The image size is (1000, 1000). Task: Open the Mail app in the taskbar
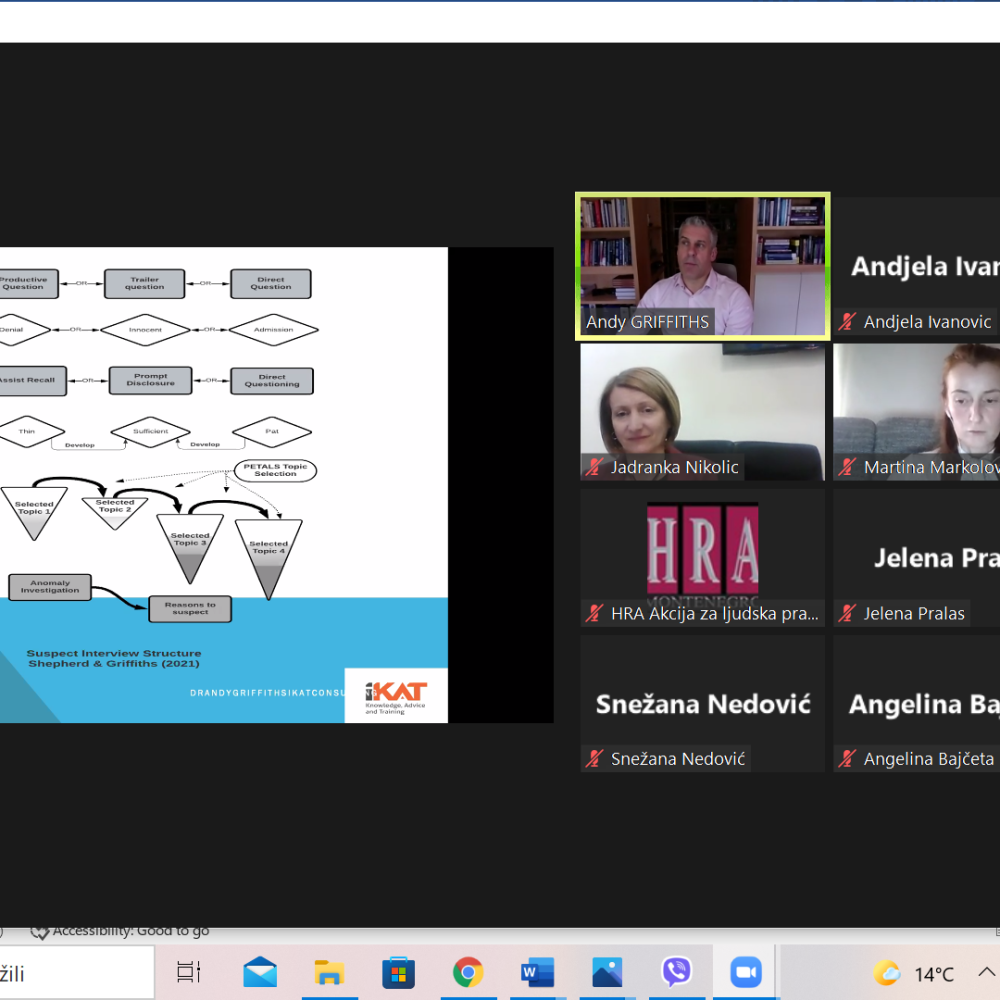click(x=260, y=973)
